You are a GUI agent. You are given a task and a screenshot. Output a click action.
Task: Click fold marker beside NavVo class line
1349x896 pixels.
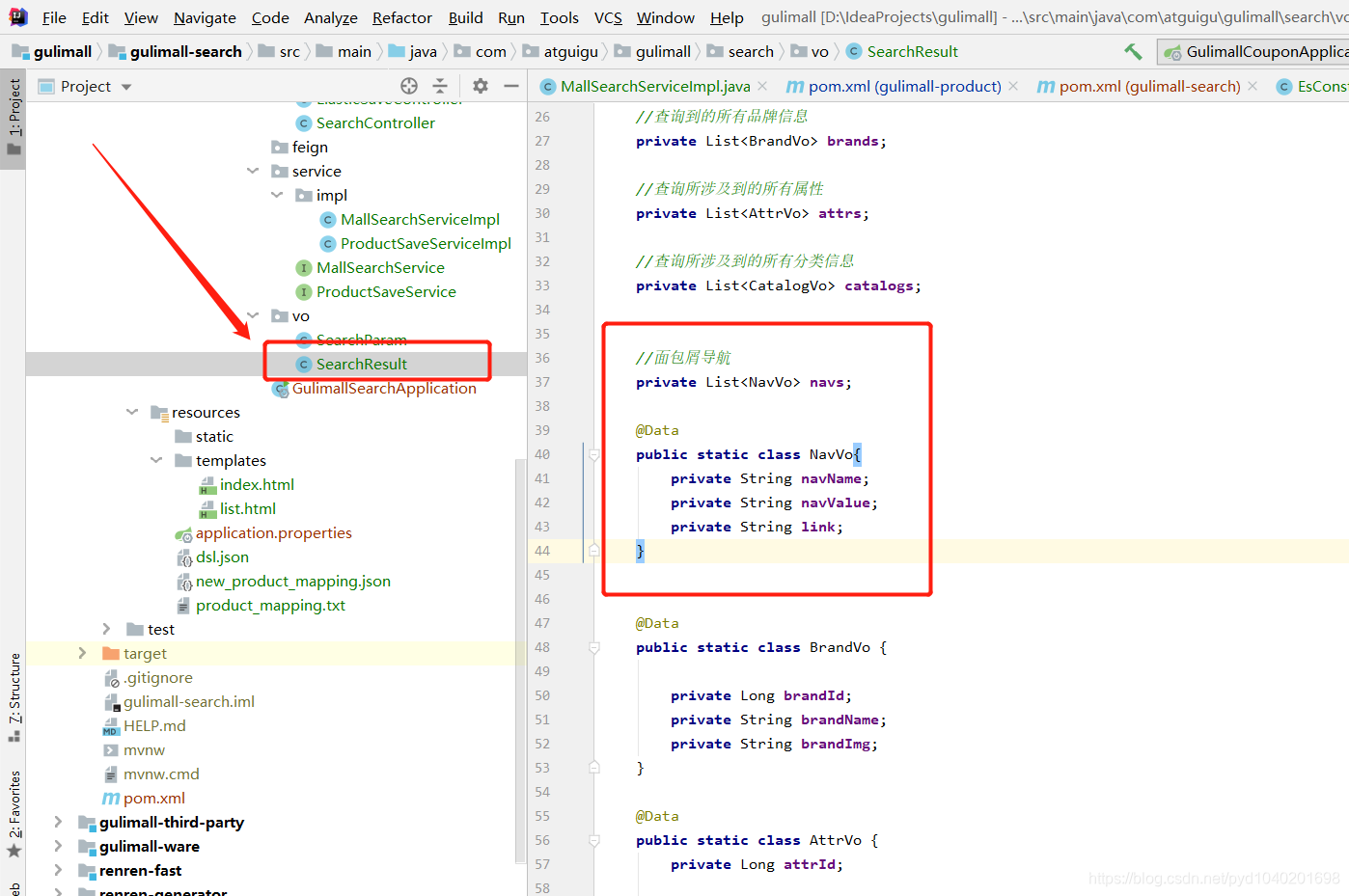point(594,454)
